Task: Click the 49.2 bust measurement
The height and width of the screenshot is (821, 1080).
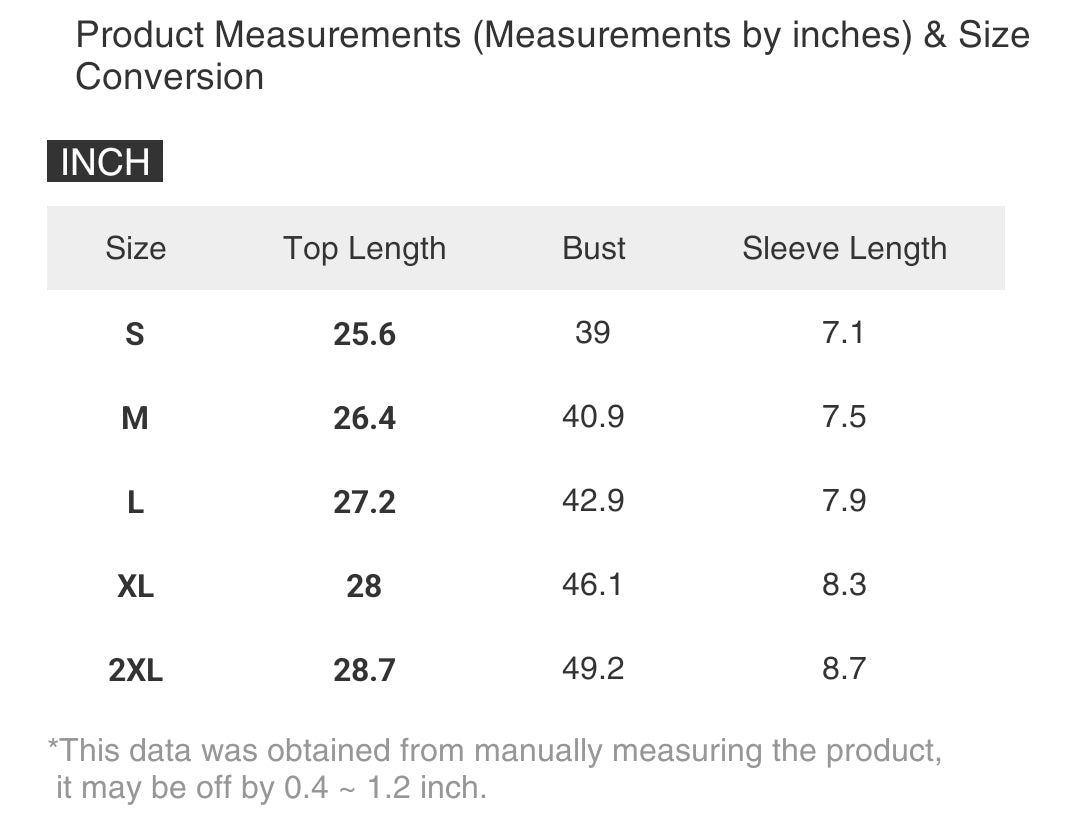Action: point(593,668)
